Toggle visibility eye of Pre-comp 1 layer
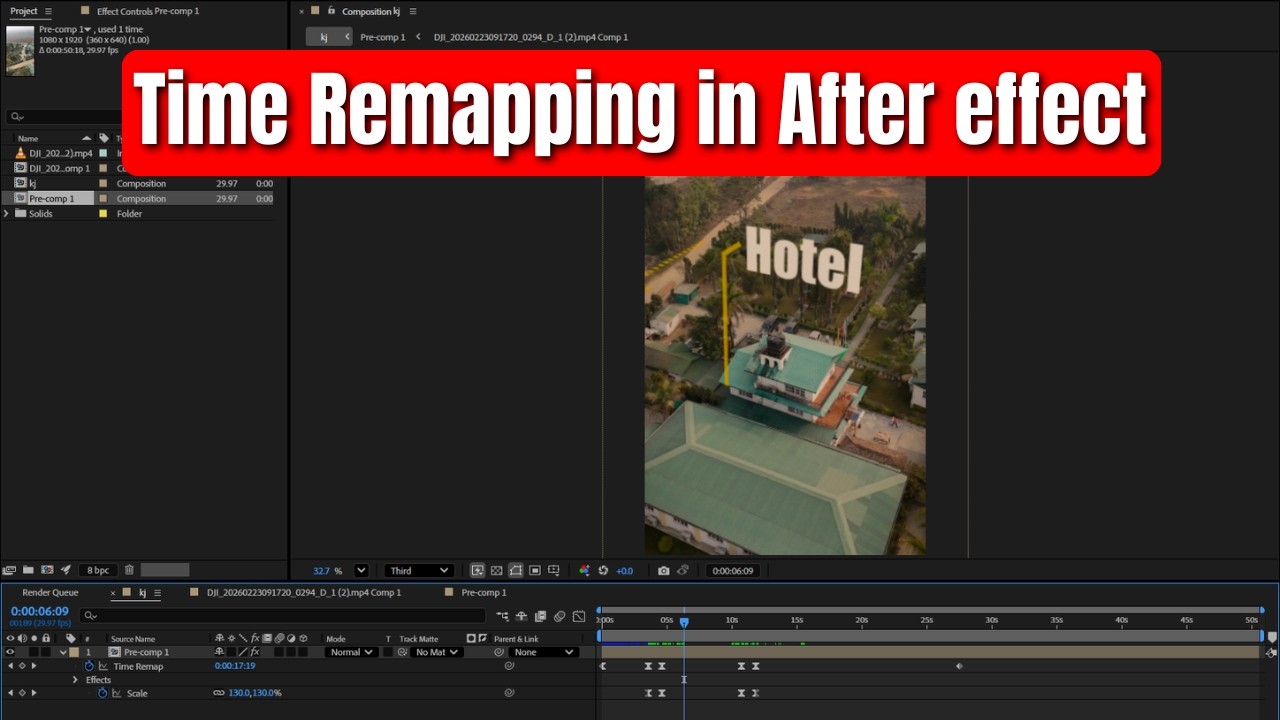The width and height of the screenshot is (1280, 720). (10, 652)
